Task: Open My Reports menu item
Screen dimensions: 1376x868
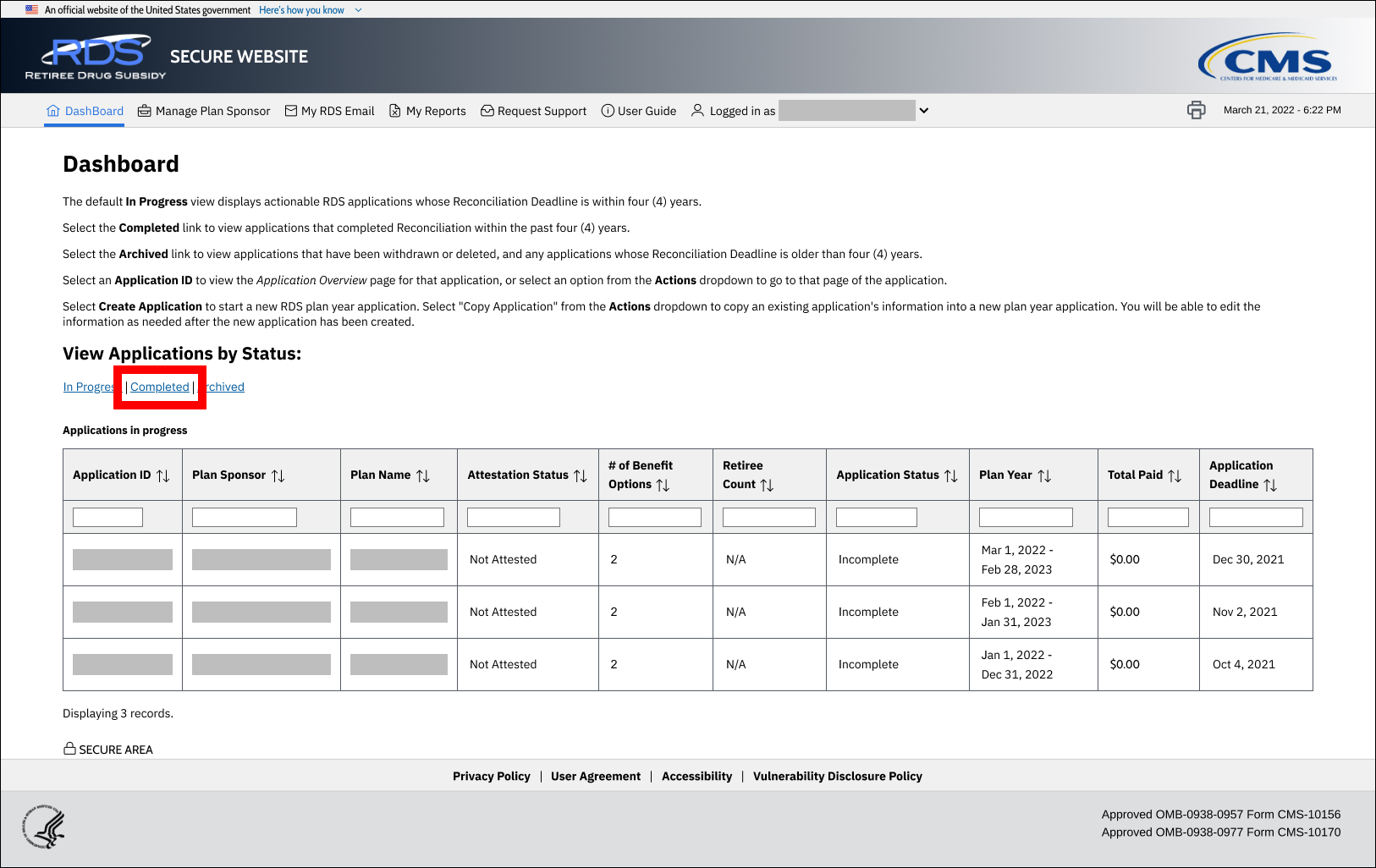Action: 427,111
